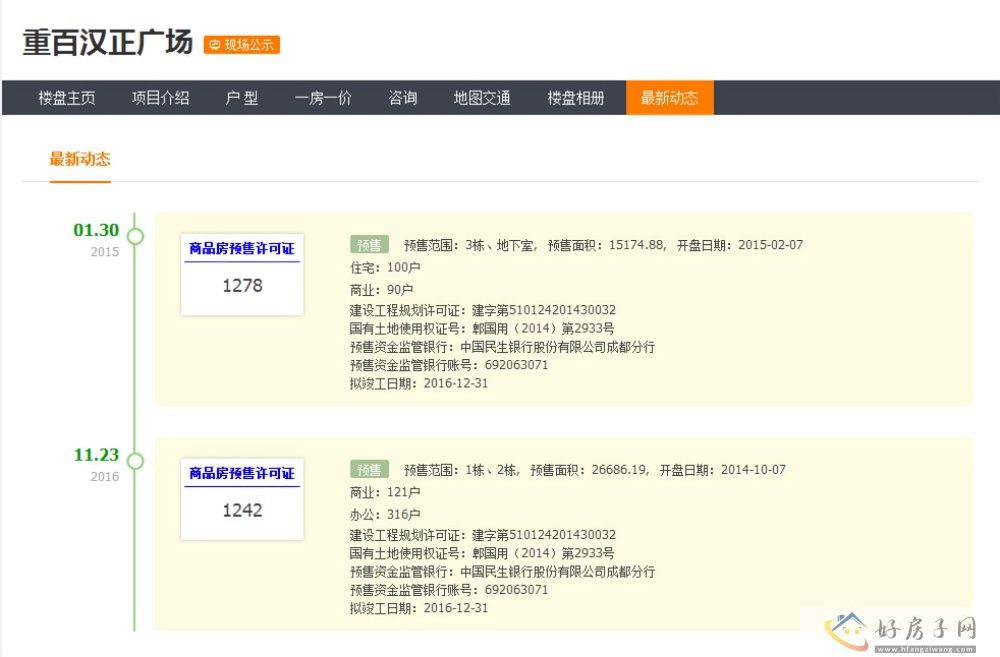Click the 11.23 date label
Image resolution: width=1000 pixels, height=657 pixels.
pos(96,455)
